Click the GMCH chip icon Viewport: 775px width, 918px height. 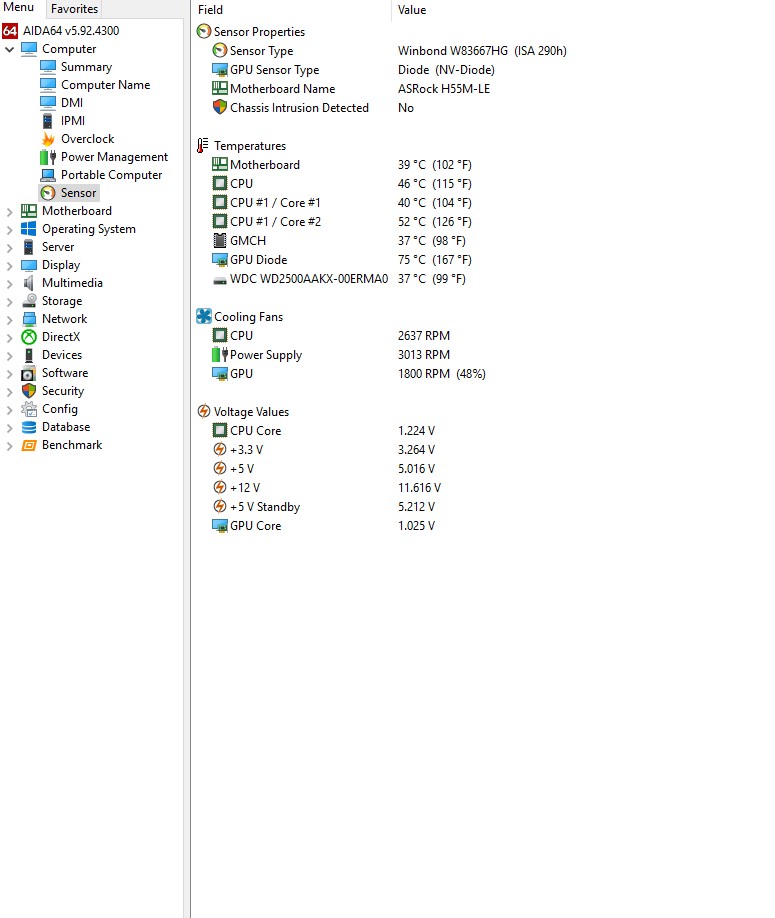click(220, 240)
